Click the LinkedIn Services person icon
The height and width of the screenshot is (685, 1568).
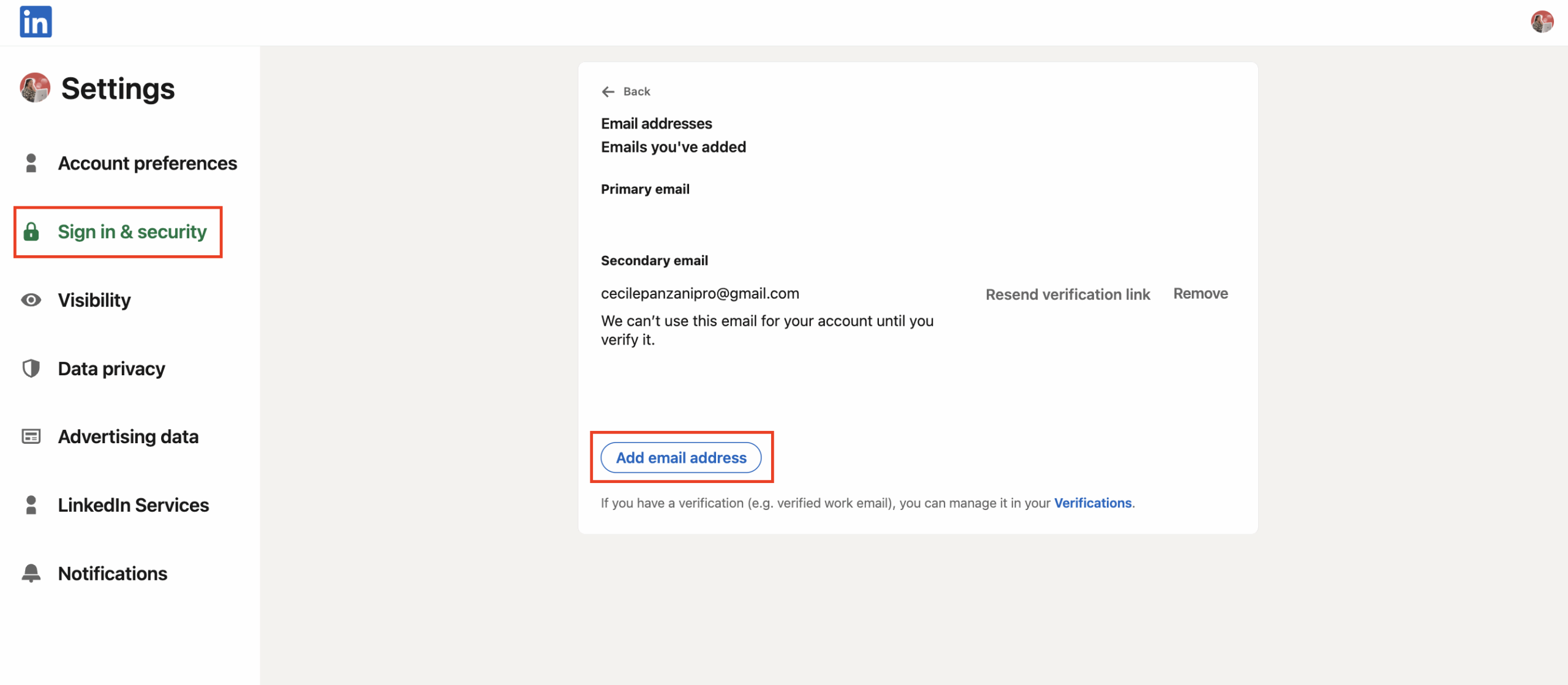pos(31,505)
